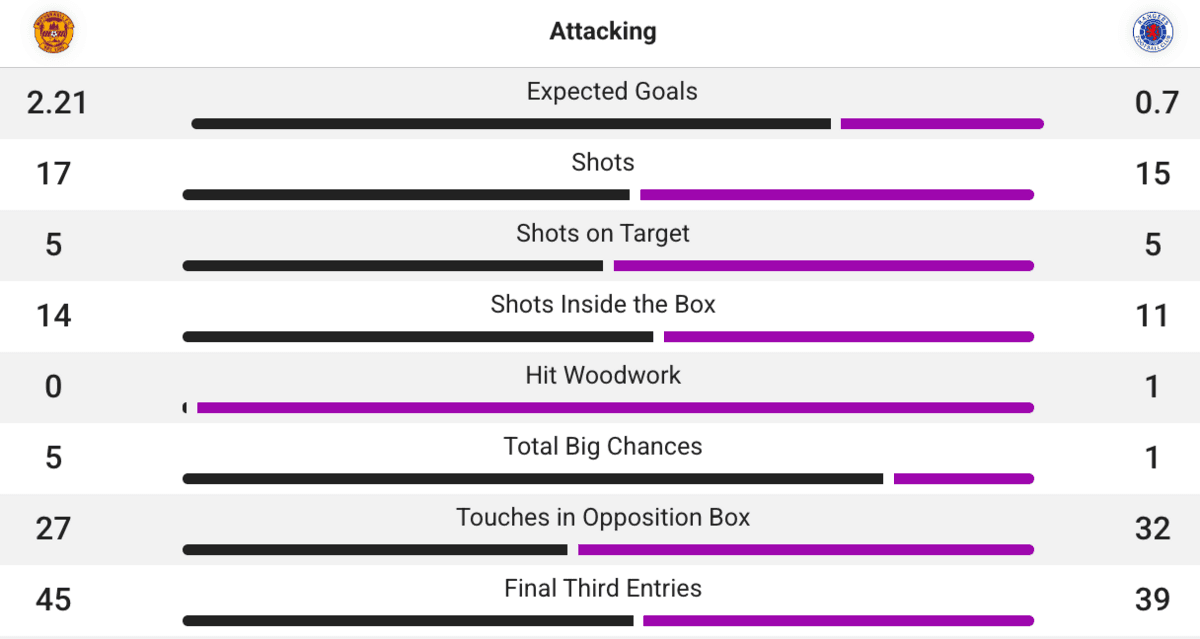Click the 11 shots inside the box value
The width and height of the screenshot is (1200, 639).
click(x=1153, y=316)
